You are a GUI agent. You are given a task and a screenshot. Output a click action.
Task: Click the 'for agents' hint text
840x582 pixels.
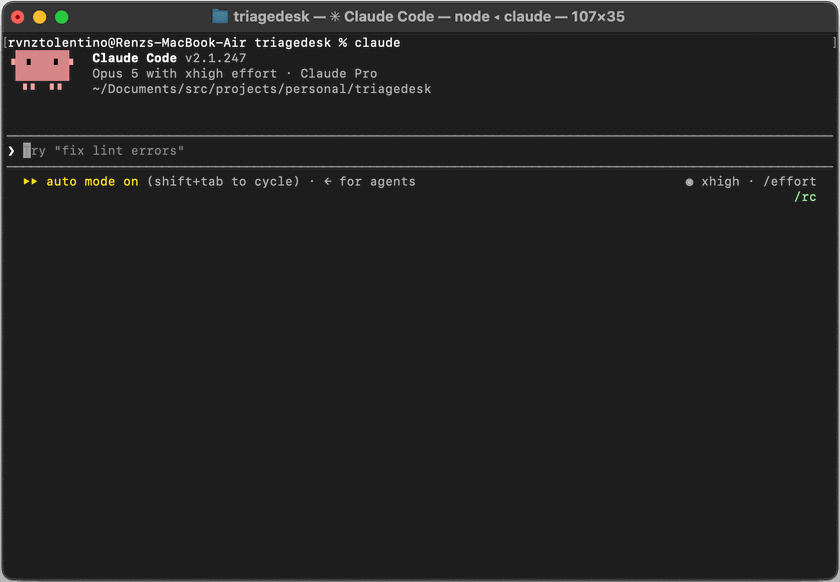coord(377,182)
